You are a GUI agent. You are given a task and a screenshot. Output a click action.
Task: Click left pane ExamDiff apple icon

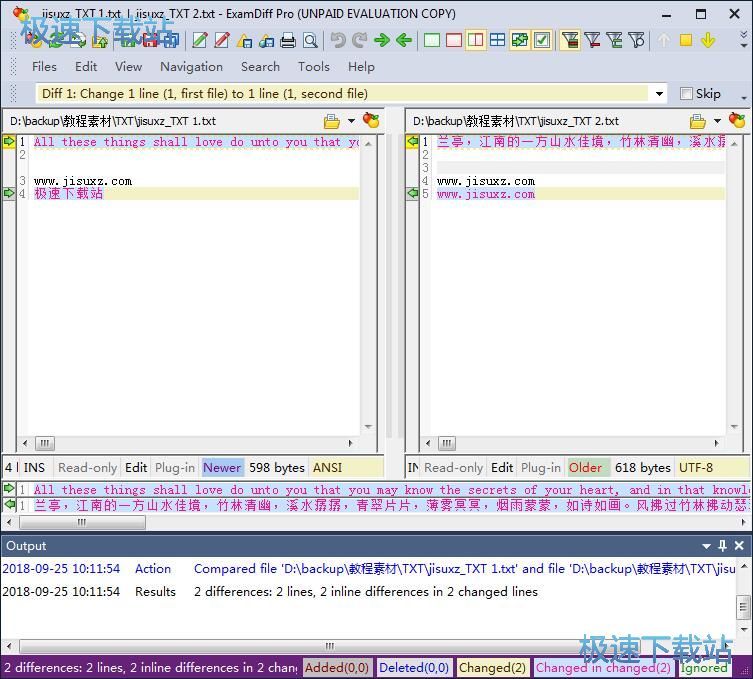(371, 121)
